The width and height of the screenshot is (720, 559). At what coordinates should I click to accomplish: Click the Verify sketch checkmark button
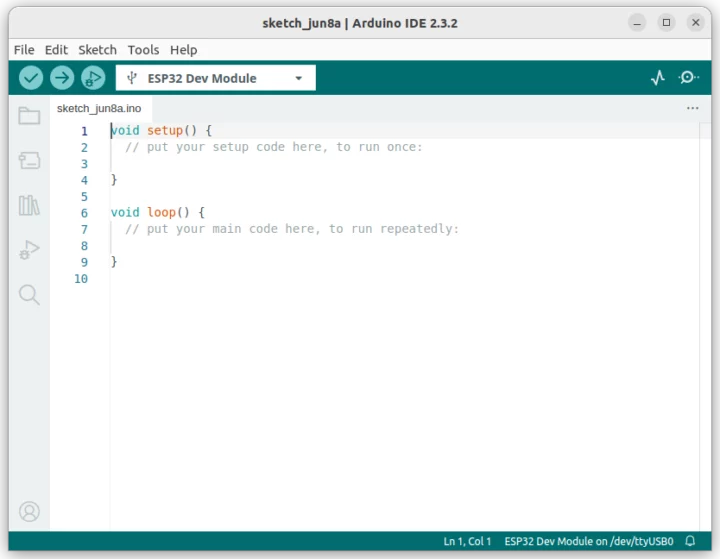31,78
